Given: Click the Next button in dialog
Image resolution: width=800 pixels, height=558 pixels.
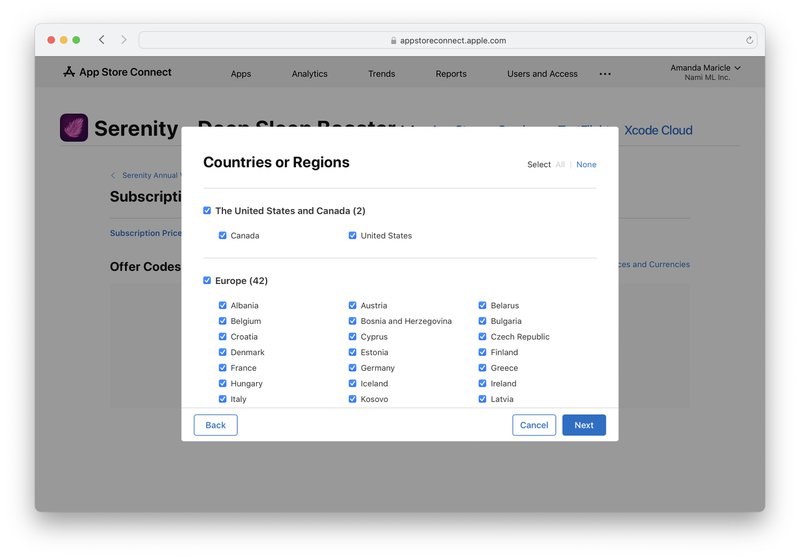Looking at the screenshot, I should point(584,425).
